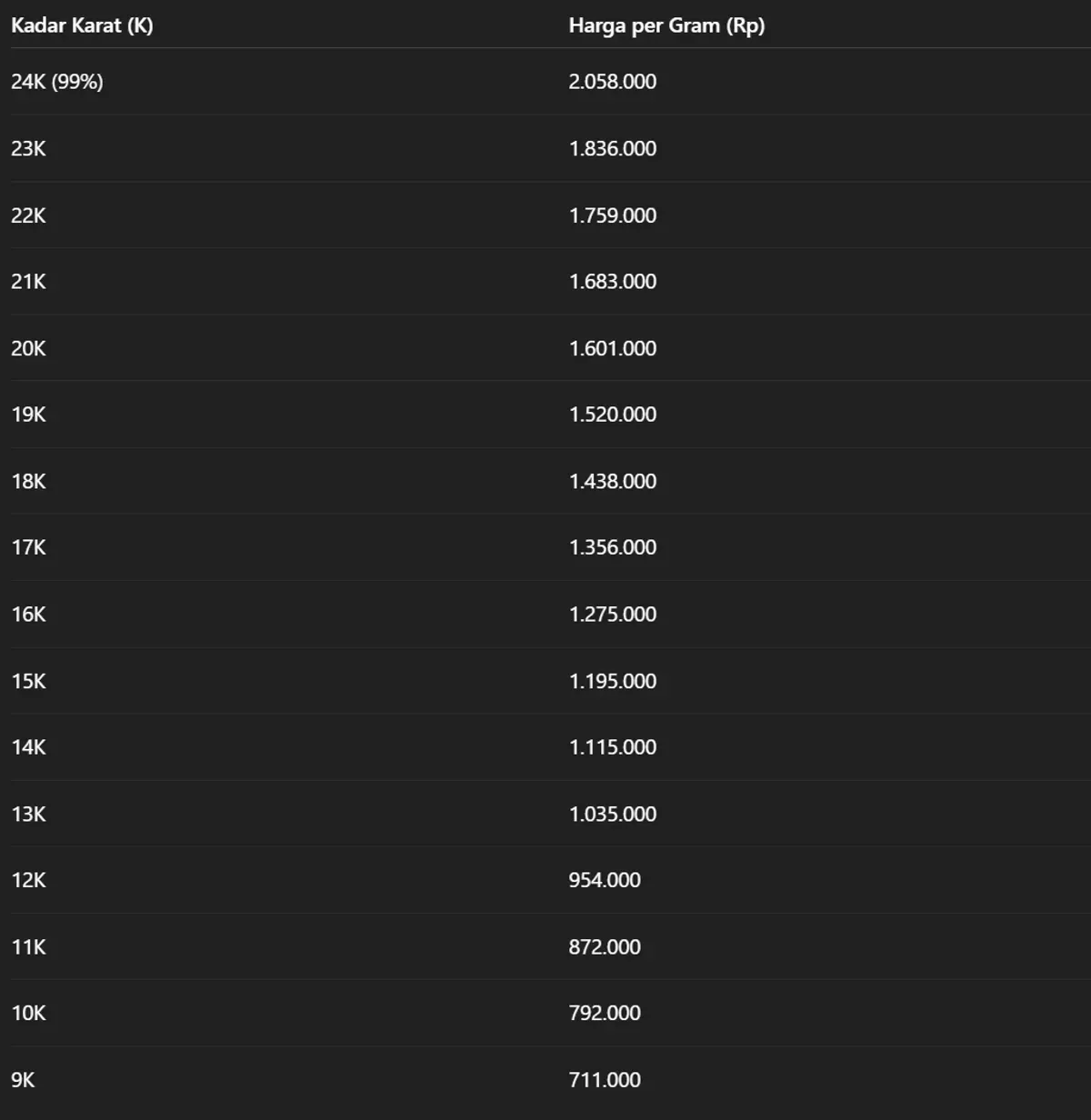Image resolution: width=1091 pixels, height=1120 pixels.
Task: Select the 12K karat cell
Action: pos(28,880)
